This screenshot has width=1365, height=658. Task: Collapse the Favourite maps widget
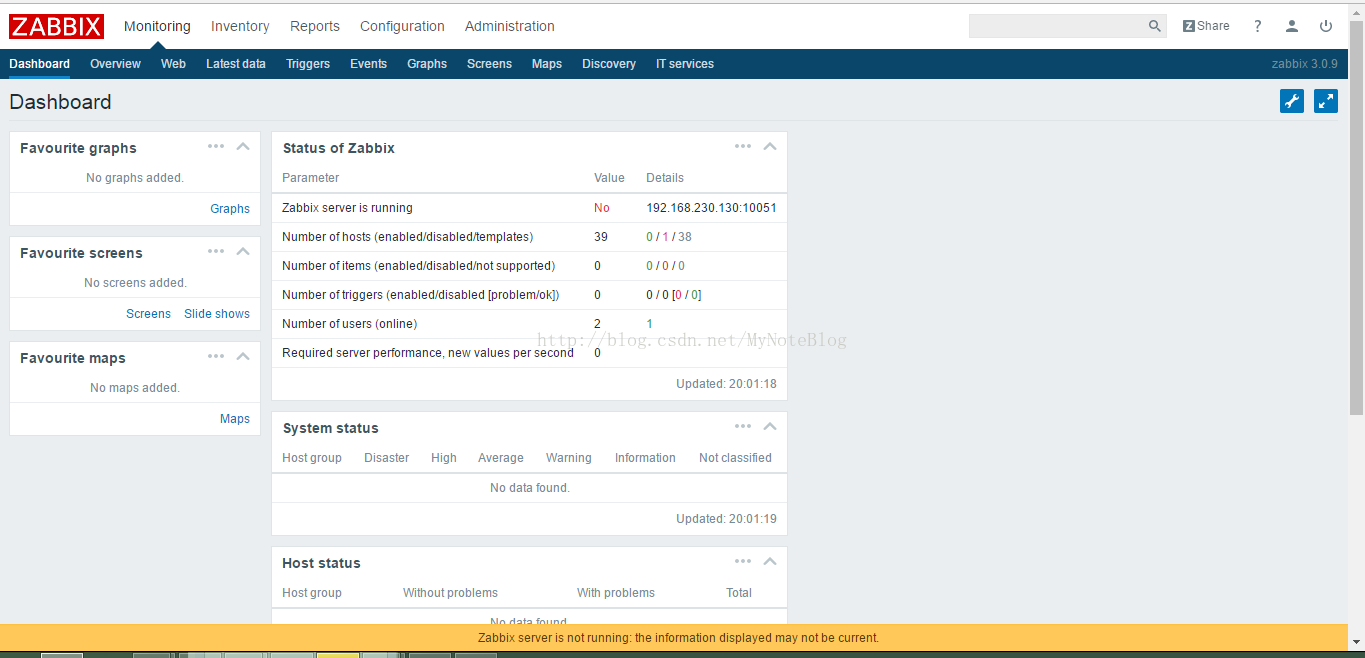point(243,356)
